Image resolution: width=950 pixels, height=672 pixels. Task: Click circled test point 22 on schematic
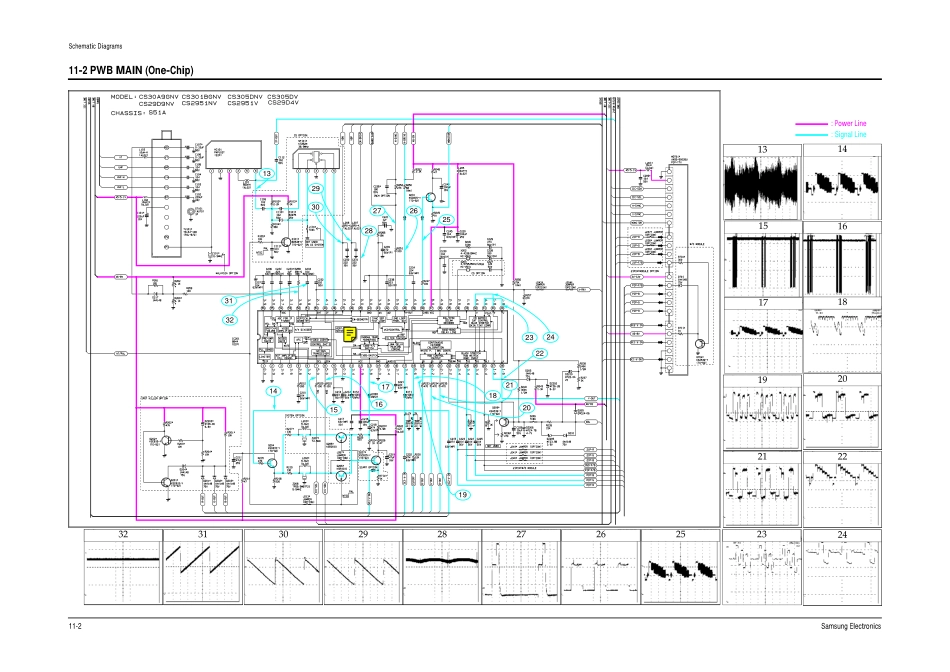(x=539, y=353)
